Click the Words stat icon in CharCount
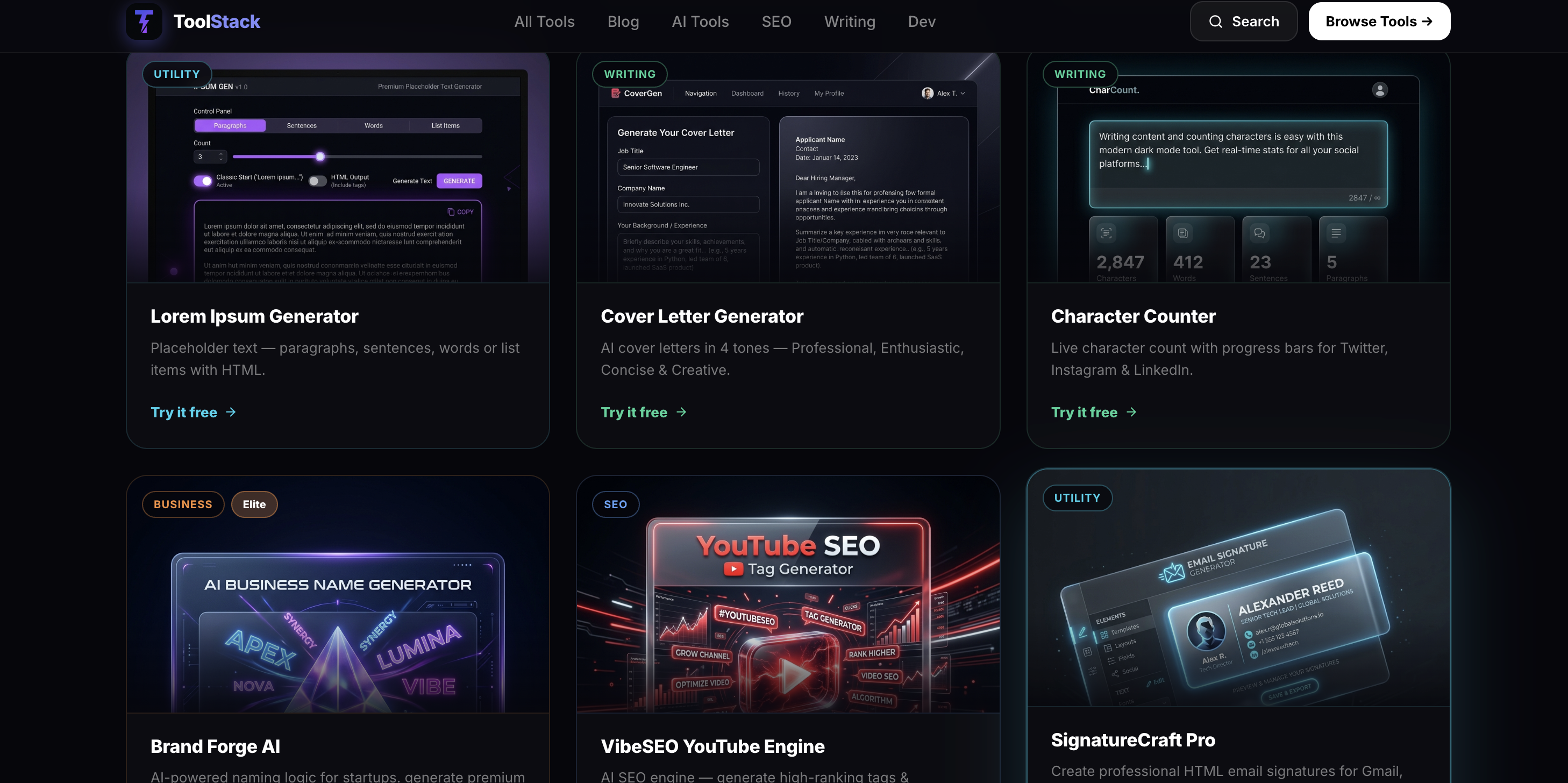Screen dimensions: 1568x783 (x=1182, y=232)
